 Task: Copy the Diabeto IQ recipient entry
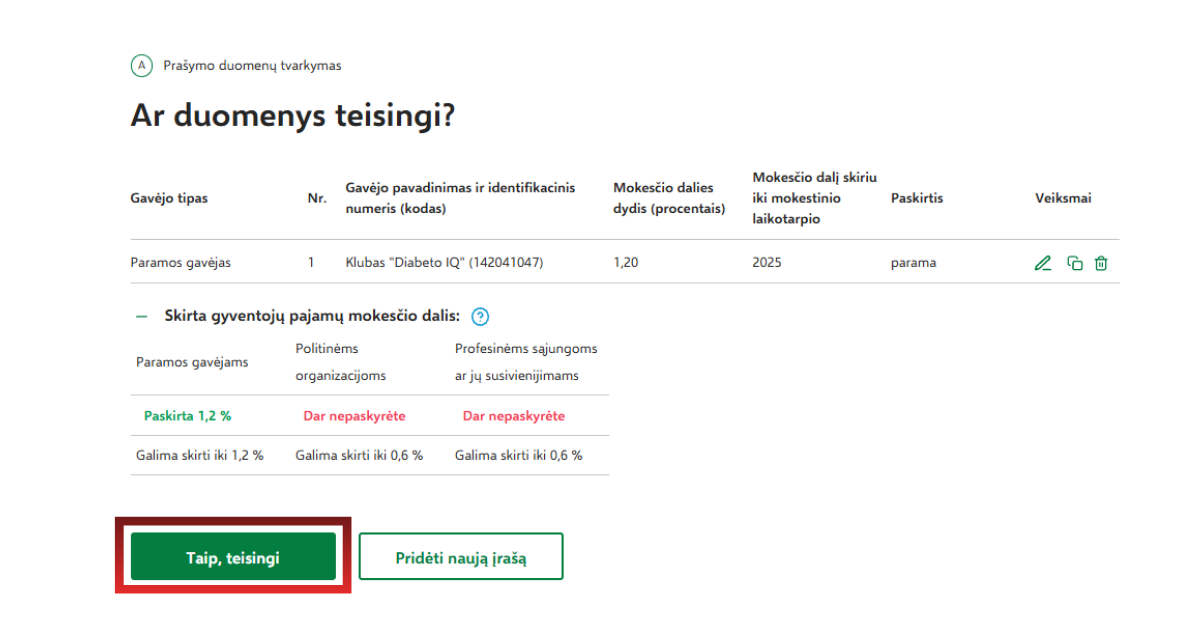pos(1075,263)
